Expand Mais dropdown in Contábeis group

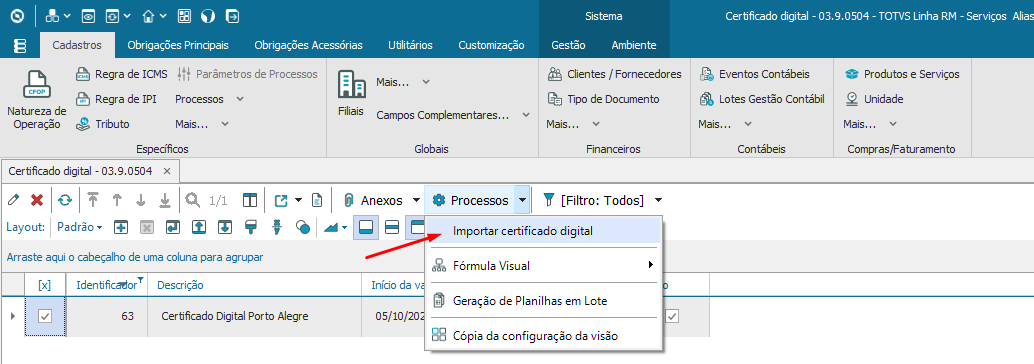[x=748, y=124]
